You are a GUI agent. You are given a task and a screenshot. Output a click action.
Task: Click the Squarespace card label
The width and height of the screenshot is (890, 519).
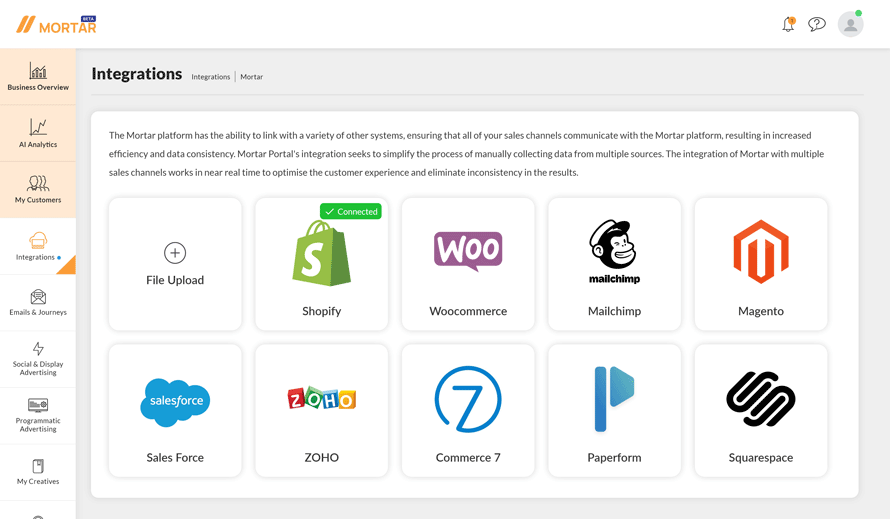[x=761, y=458]
